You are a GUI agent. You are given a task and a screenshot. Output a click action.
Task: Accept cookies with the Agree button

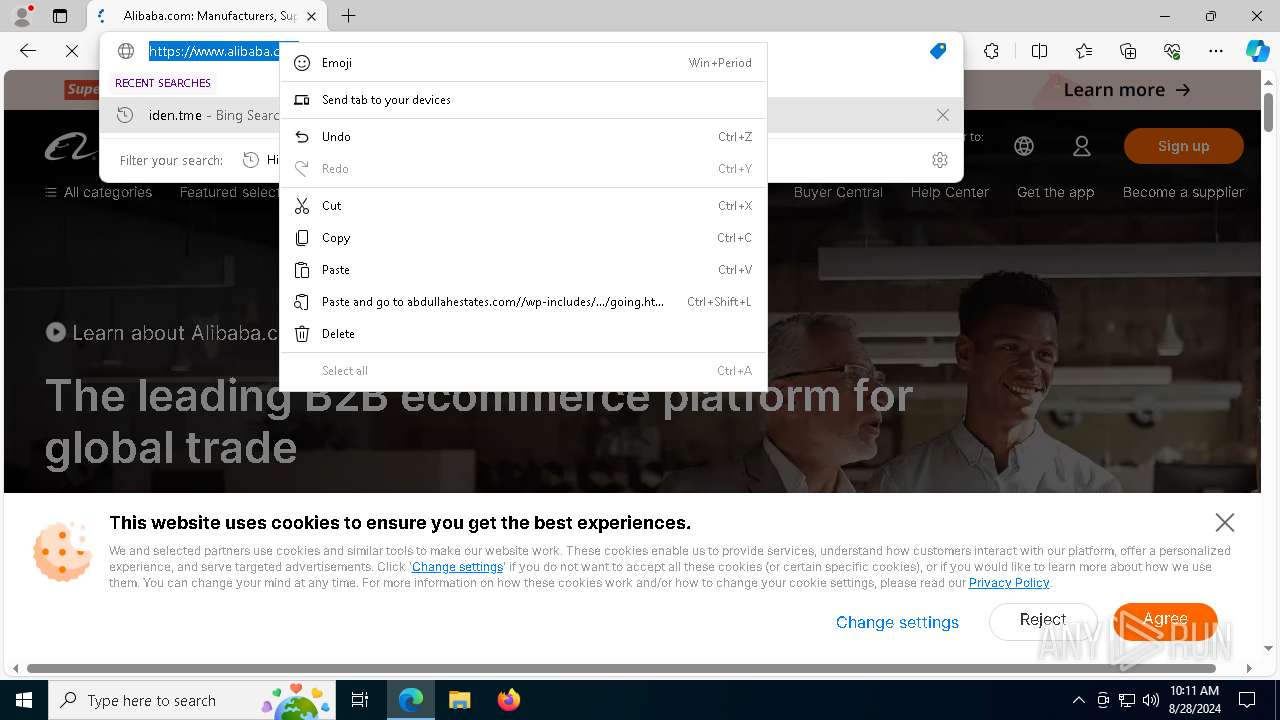tap(1165, 620)
